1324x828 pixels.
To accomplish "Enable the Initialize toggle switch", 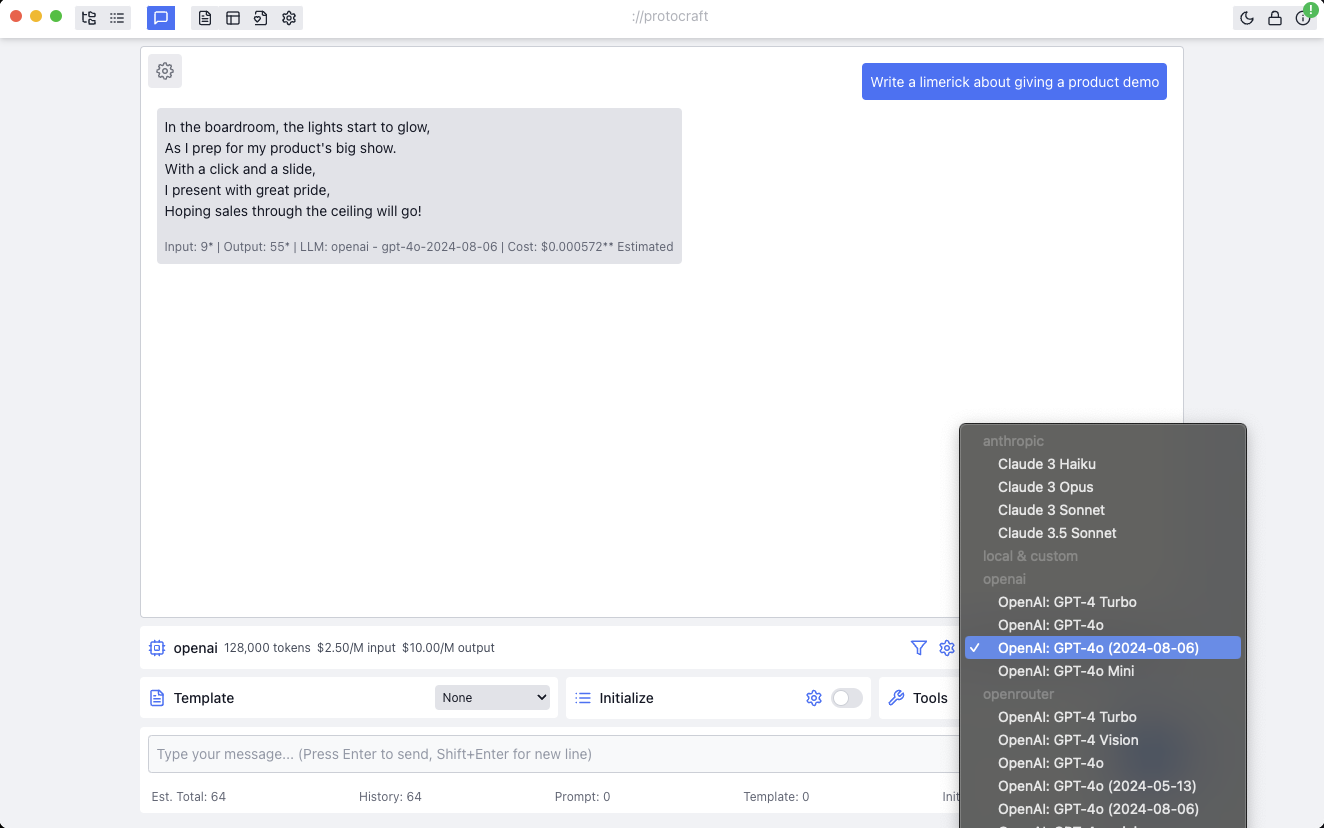I will pyautogui.click(x=847, y=698).
